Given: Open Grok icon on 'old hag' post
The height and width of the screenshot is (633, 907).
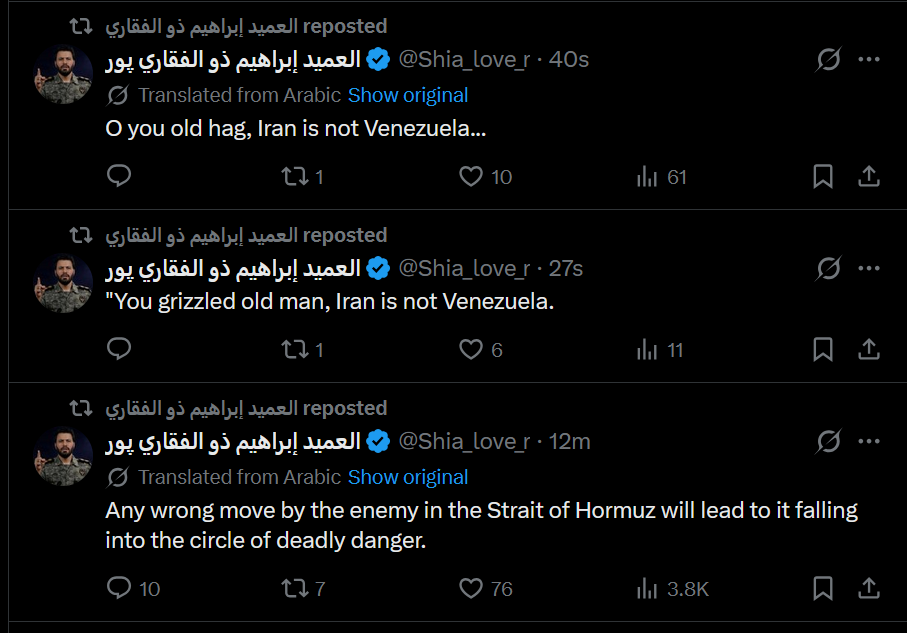Looking at the screenshot, I should point(828,60).
